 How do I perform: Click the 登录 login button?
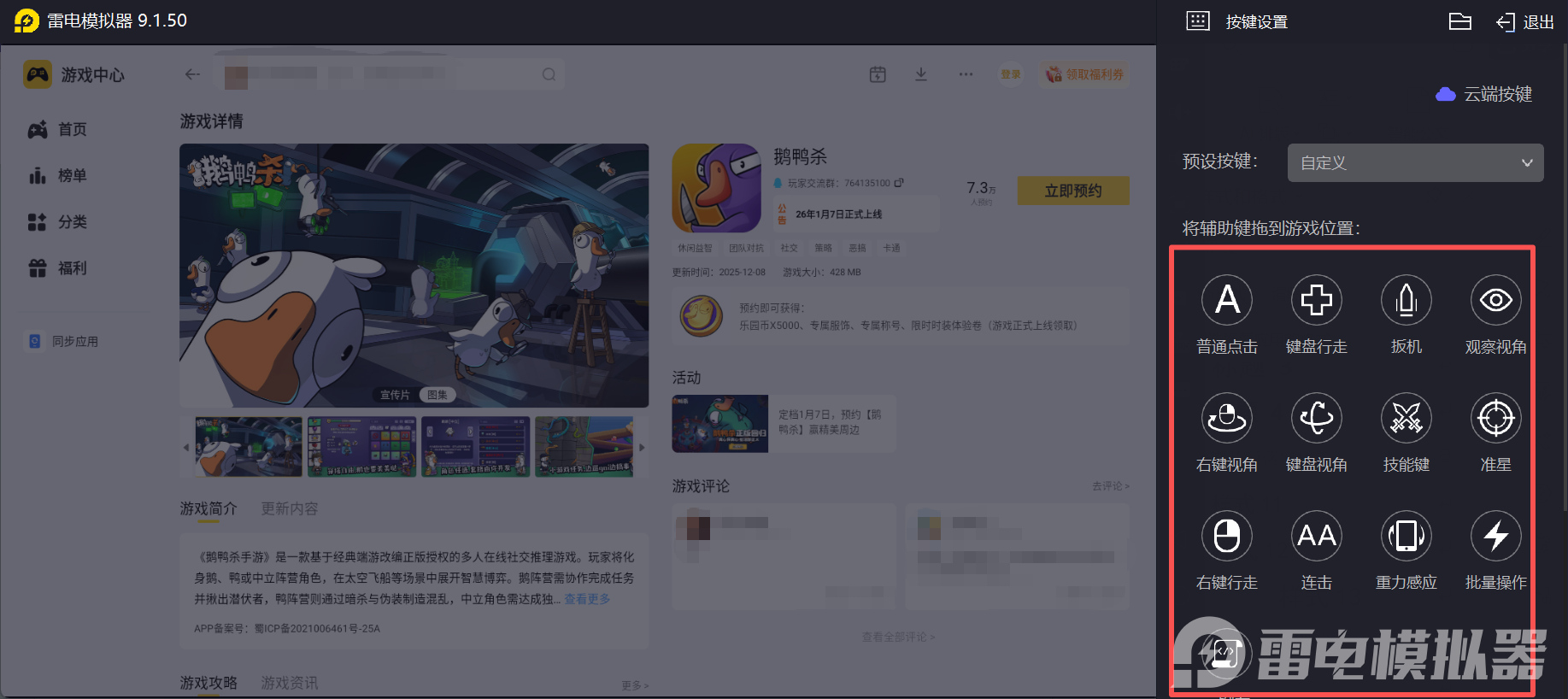point(1011,74)
